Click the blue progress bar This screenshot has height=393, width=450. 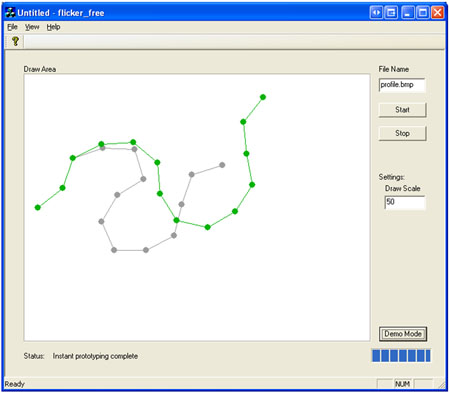(x=401, y=356)
